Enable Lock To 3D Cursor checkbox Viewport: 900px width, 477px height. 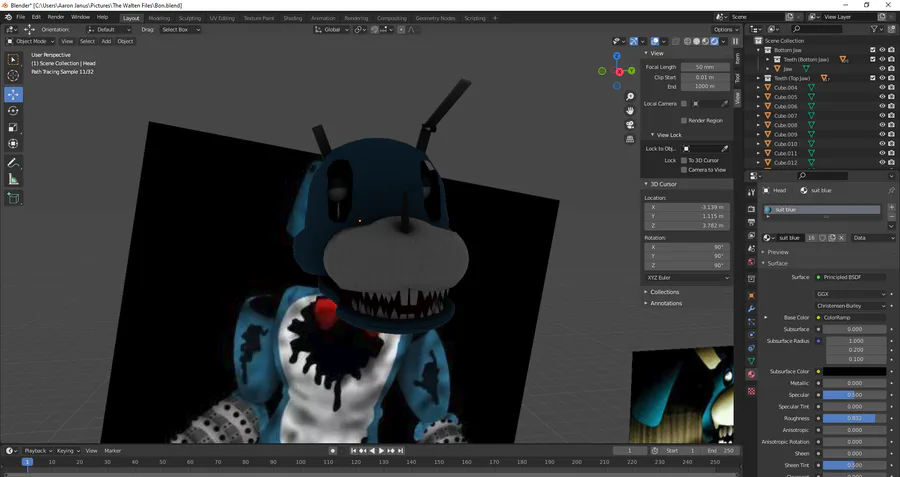click(x=684, y=161)
